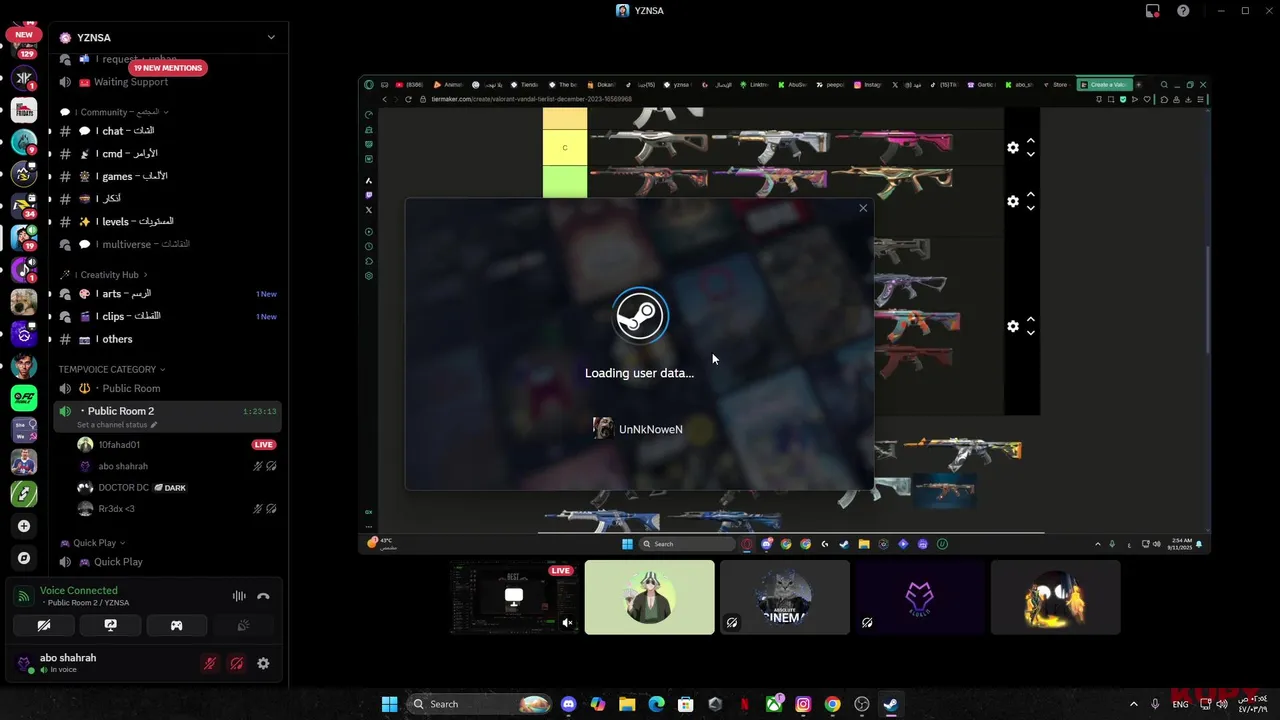Open the soundboard button
The image size is (1280, 720).
(242, 625)
